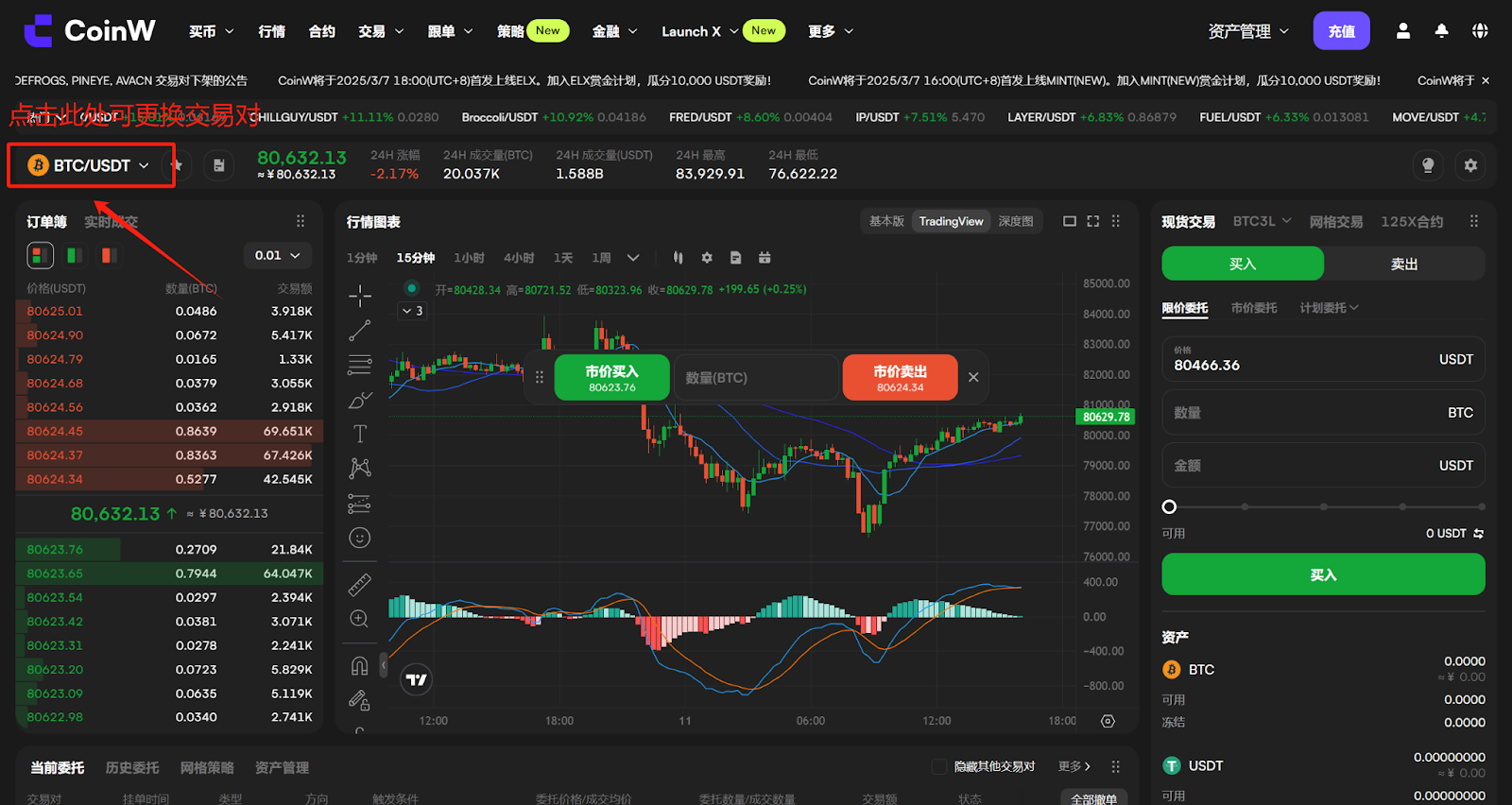This screenshot has width=1512, height=805.
Task: Select the pattern node drawing tool
Action: (360, 469)
